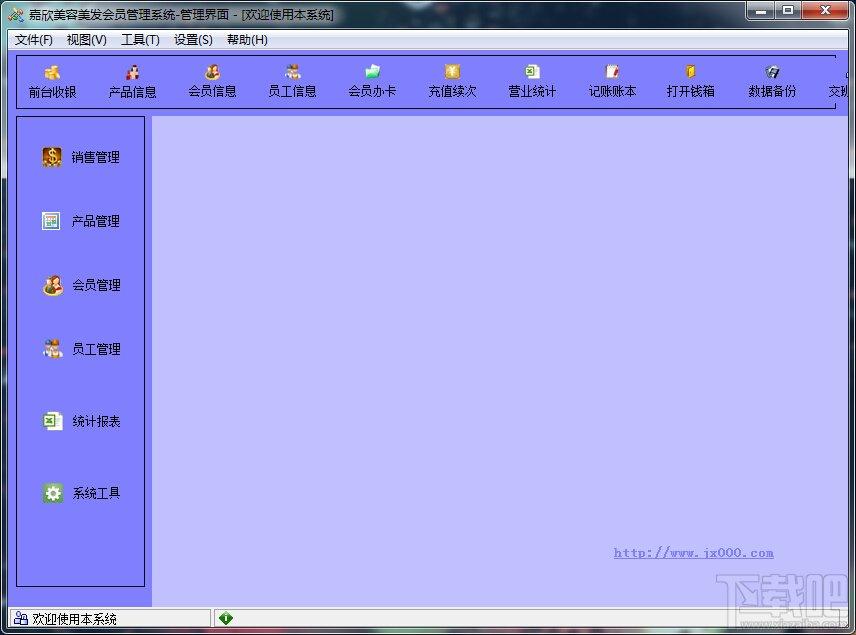This screenshot has width=856, height=635.
Task: Open 统计报表 in the left panel
Action: pos(82,421)
